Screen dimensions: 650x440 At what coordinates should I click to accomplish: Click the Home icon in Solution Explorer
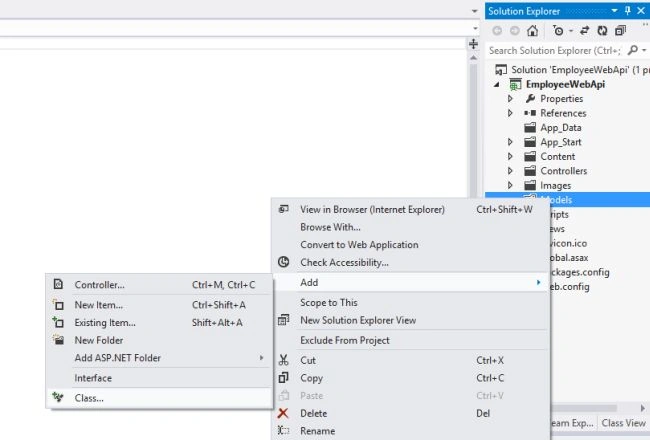pos(532,30)
